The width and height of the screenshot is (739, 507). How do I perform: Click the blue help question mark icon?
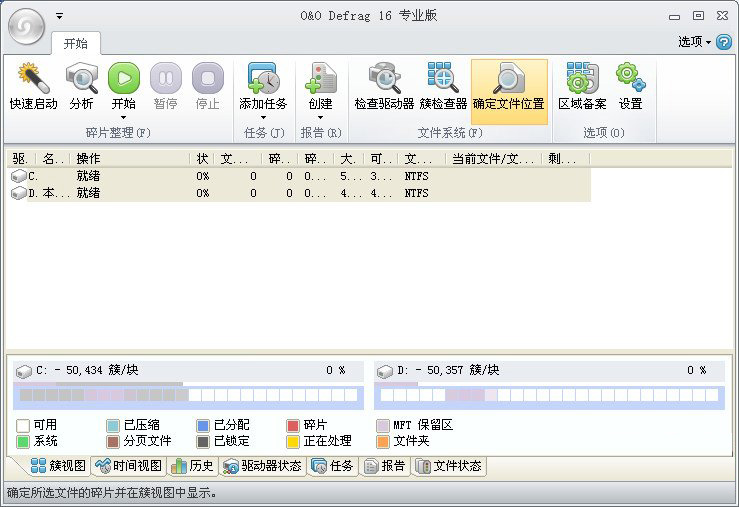click(724, 42)
